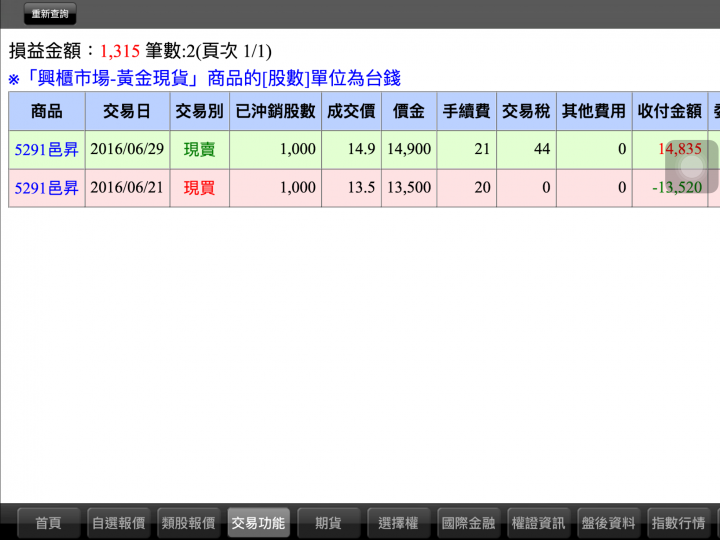Select the 損益金額 value 1,315
The width and height of the screenshot is (720, 540).
coord(119,51)
